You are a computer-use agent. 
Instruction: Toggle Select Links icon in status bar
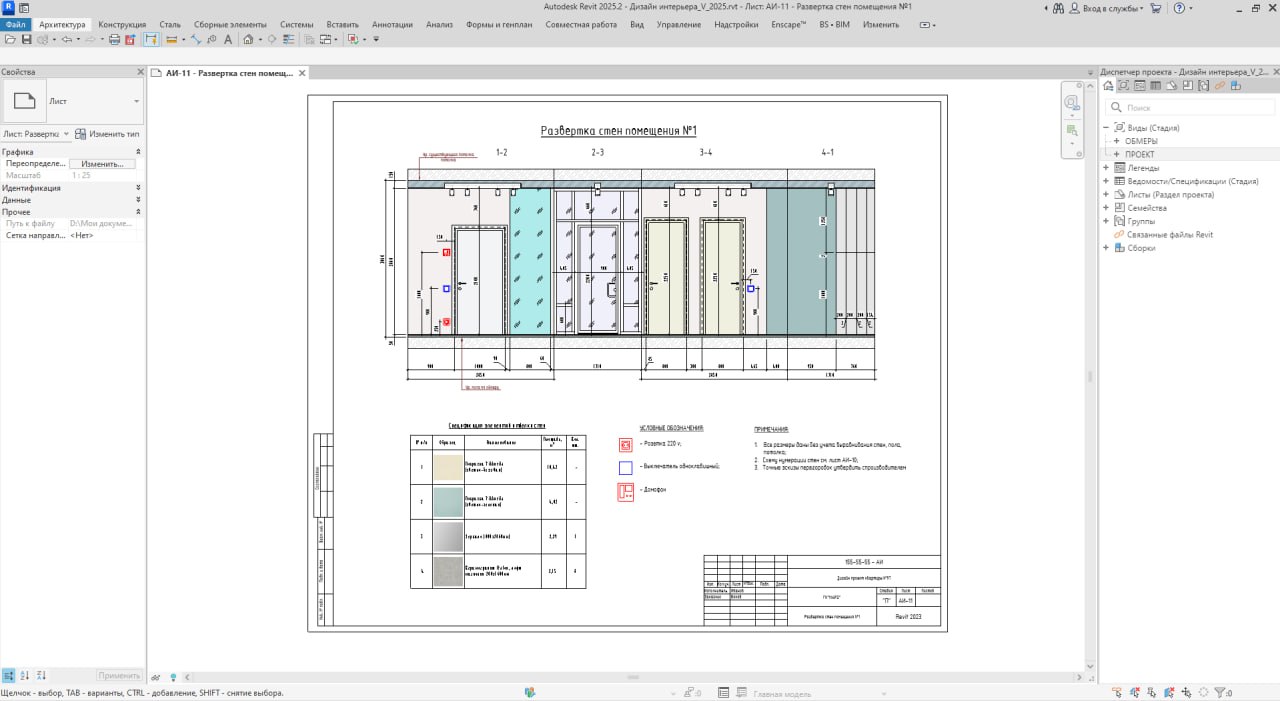click(1117, 693)
